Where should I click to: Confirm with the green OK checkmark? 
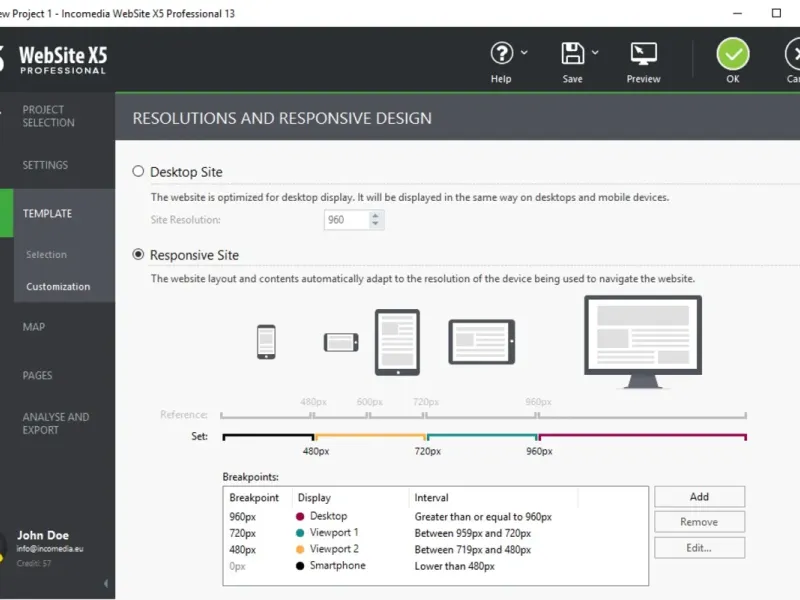(x=733, y=54)
